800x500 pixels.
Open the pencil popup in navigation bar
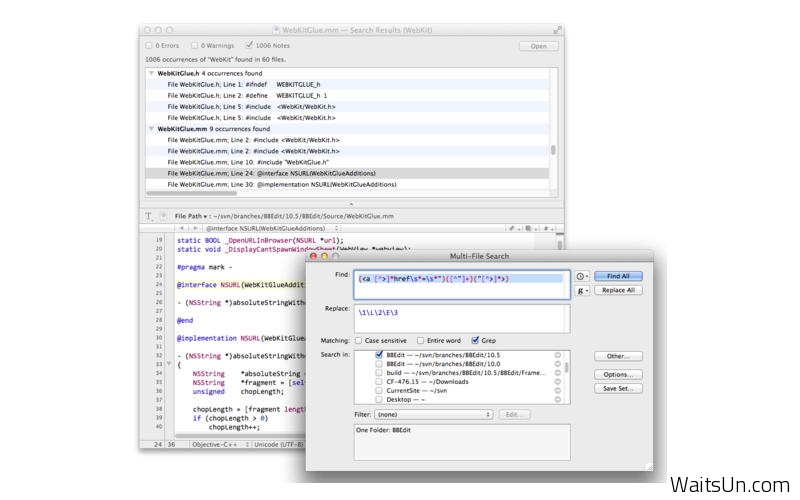click(513, 228)
